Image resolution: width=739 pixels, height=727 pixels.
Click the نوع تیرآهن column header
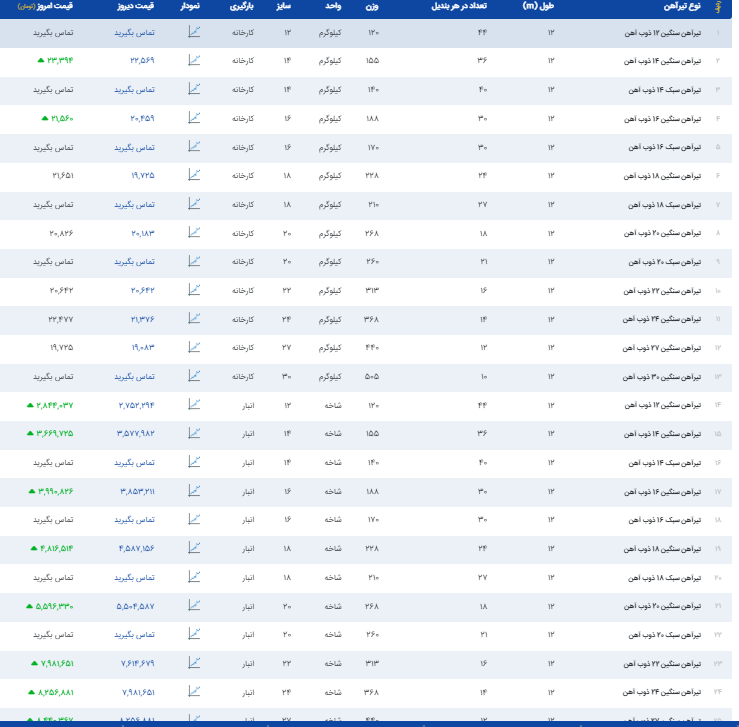[x=681, y=7]
